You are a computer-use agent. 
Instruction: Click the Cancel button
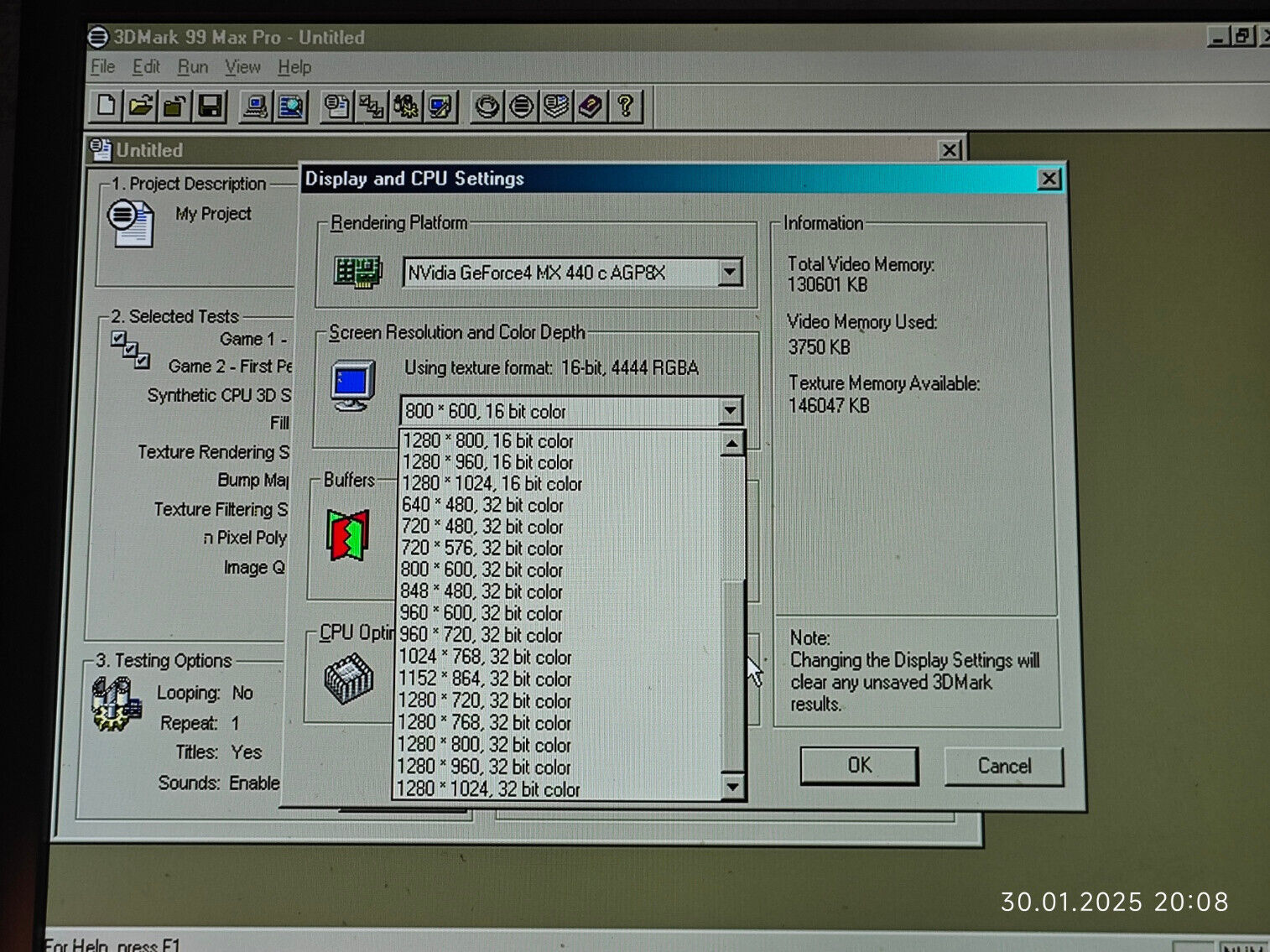click(x=1004, y=766)
